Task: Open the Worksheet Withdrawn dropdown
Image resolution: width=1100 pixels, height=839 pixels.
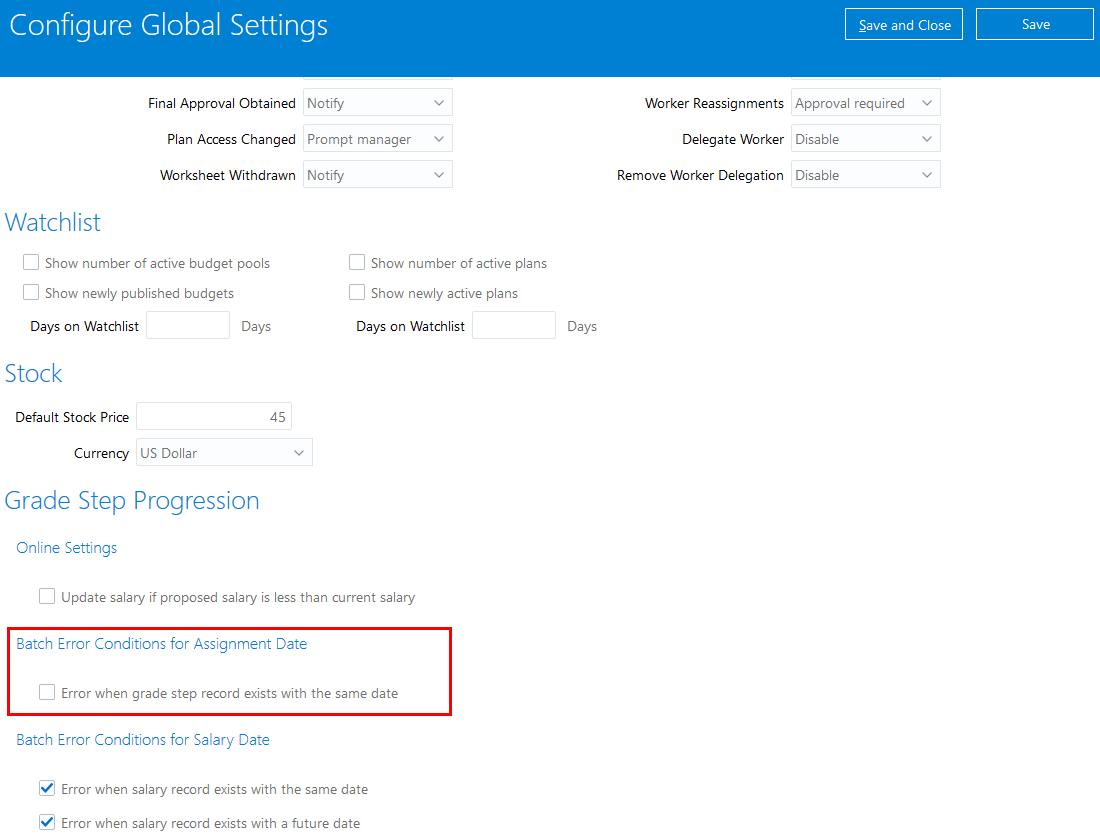Action: coord(377,175)
